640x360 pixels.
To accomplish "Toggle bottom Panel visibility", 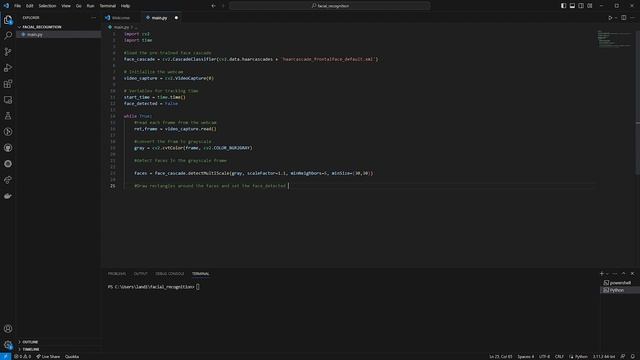I will coord(572,6).
